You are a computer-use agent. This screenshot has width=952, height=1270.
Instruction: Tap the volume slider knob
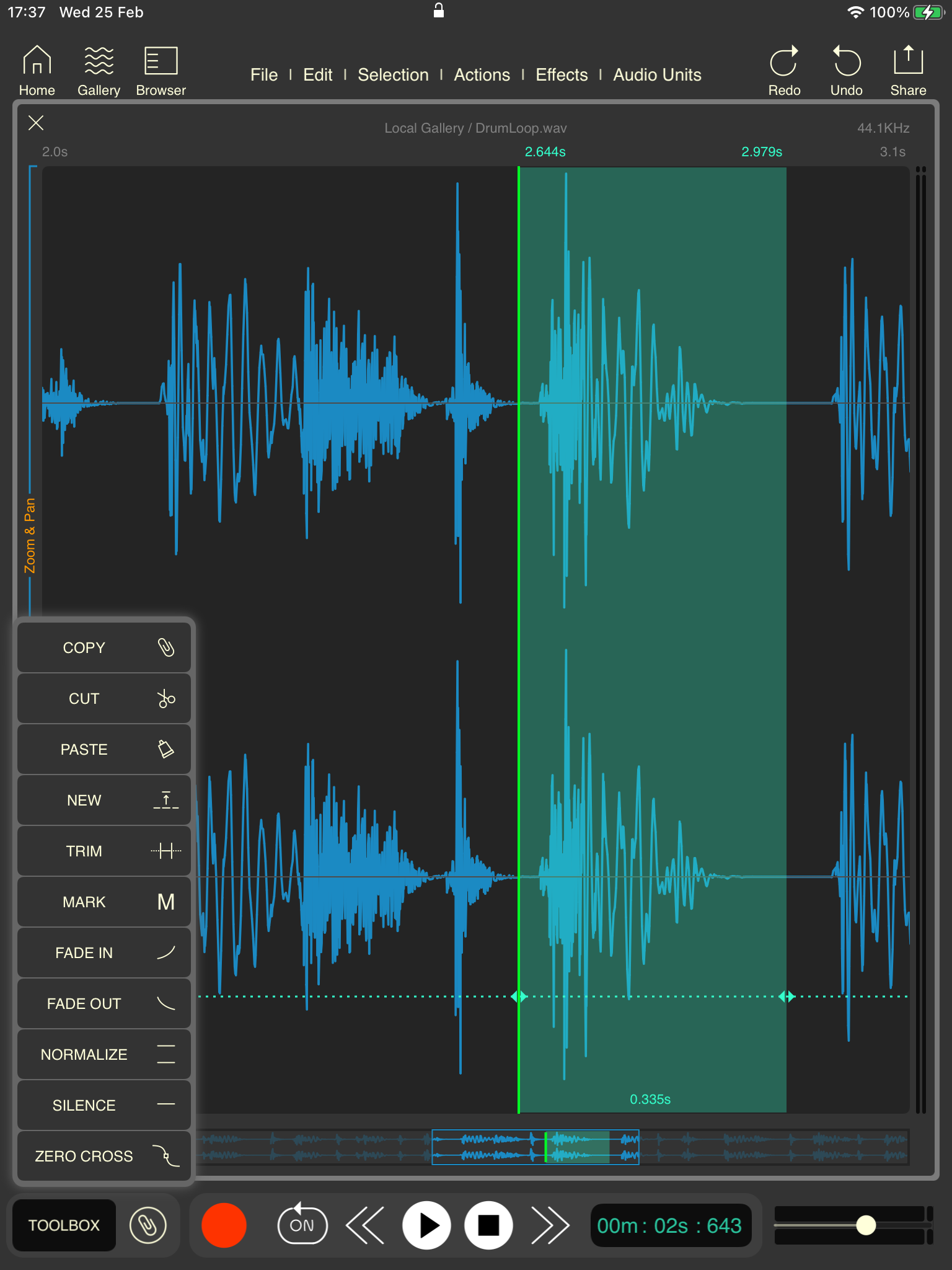(866, 1225)
